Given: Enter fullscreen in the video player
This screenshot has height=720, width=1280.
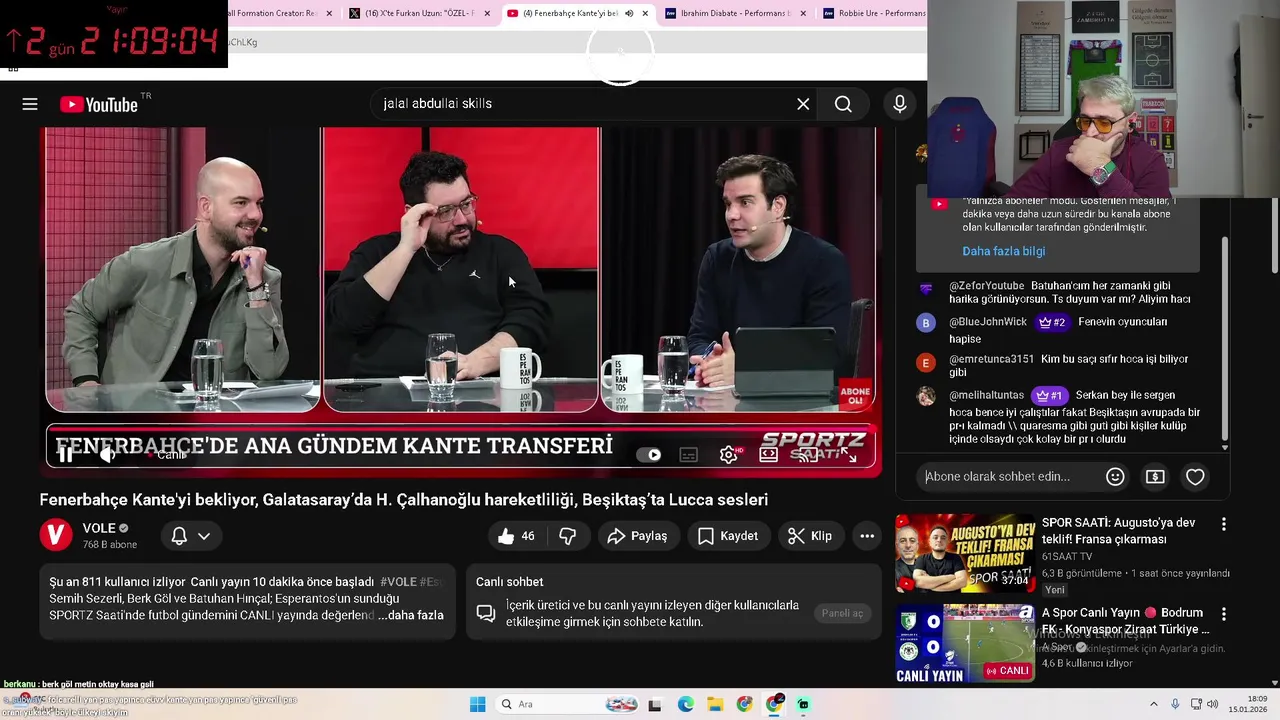Looking at the screenshot, I should point(848,454).
